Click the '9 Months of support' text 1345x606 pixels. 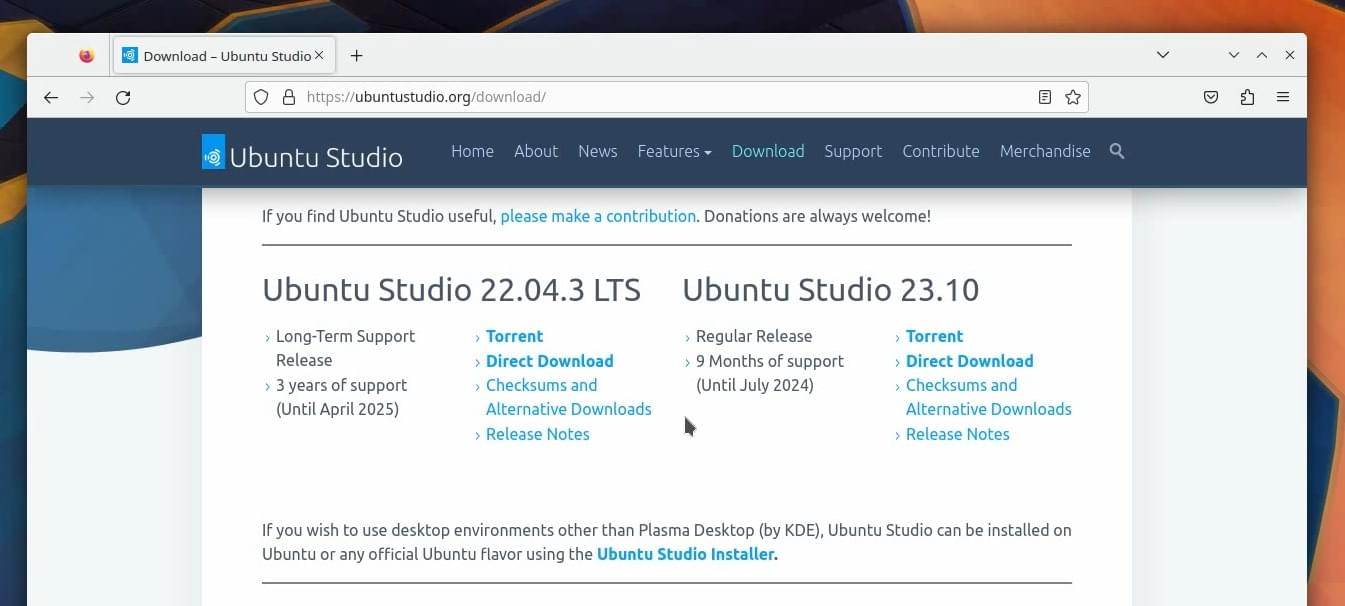click(770, 361)
